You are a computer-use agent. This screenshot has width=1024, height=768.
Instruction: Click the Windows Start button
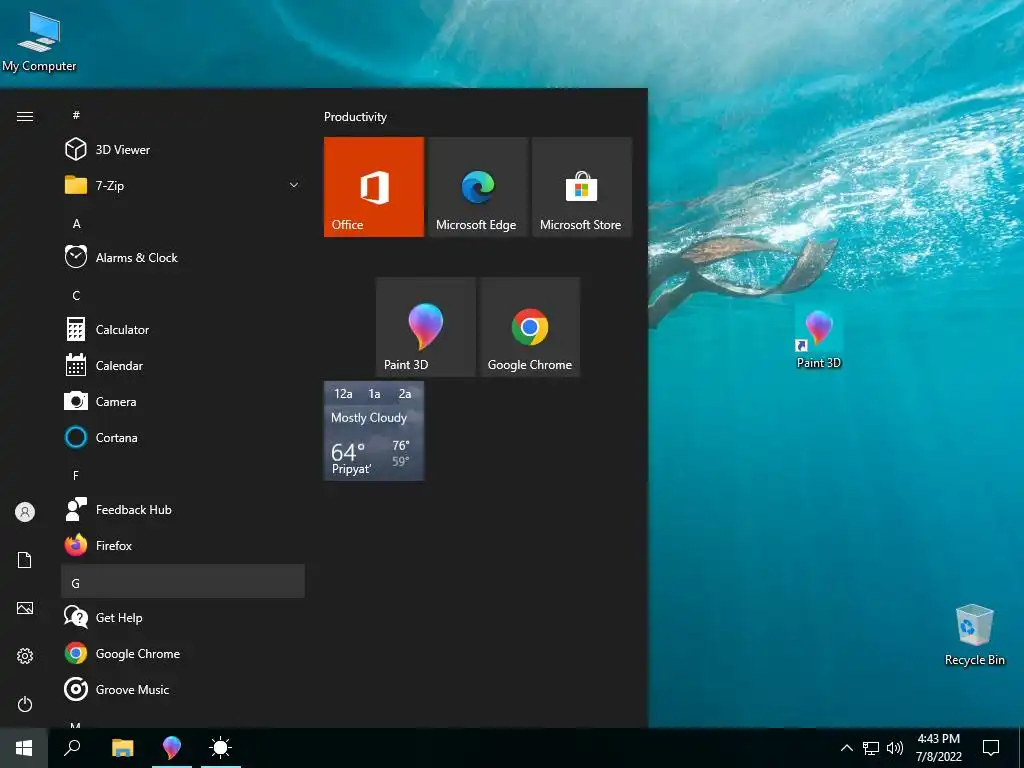click(x=24, y=748)
